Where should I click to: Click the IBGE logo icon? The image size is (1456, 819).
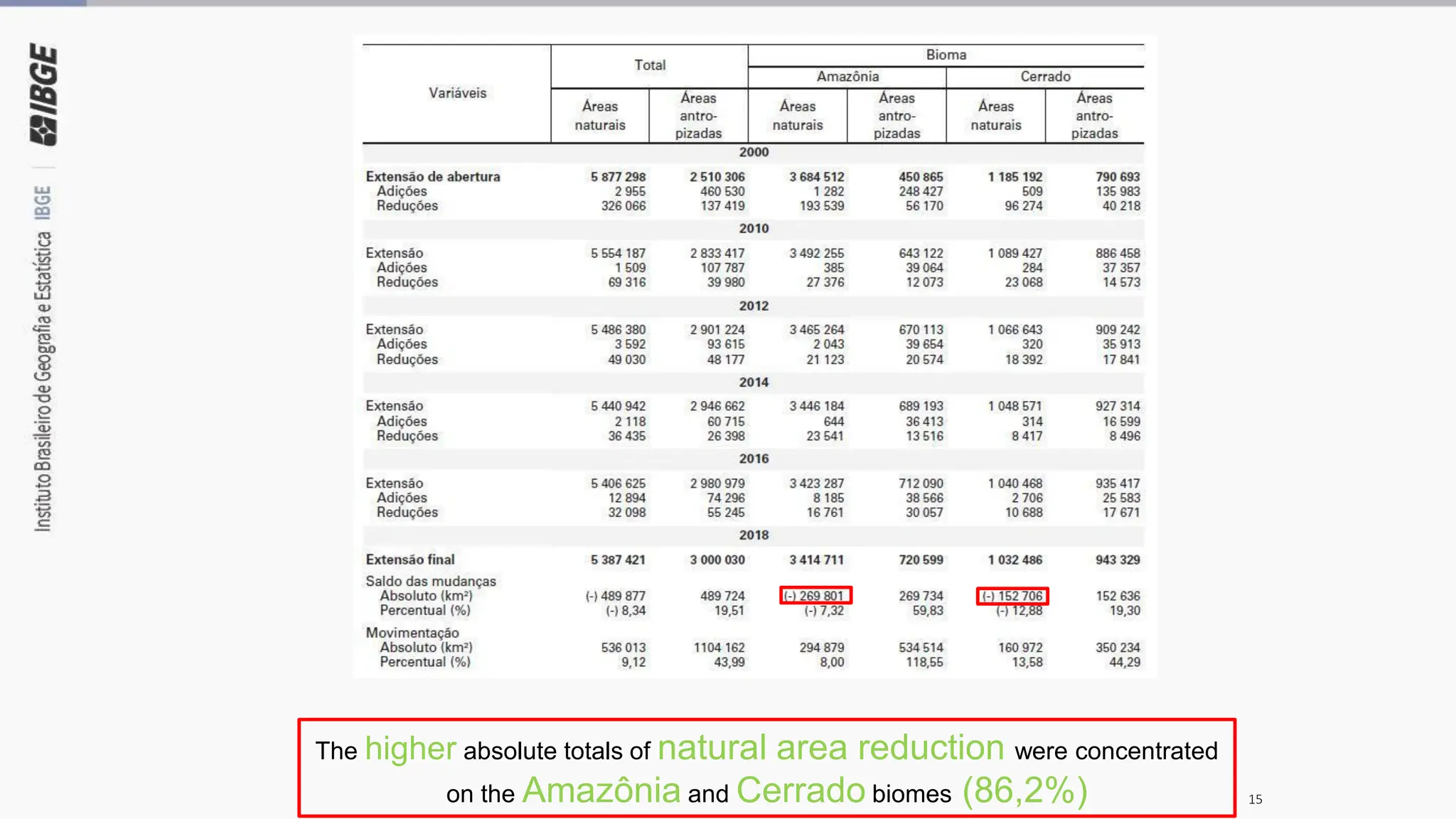[43, 94]
